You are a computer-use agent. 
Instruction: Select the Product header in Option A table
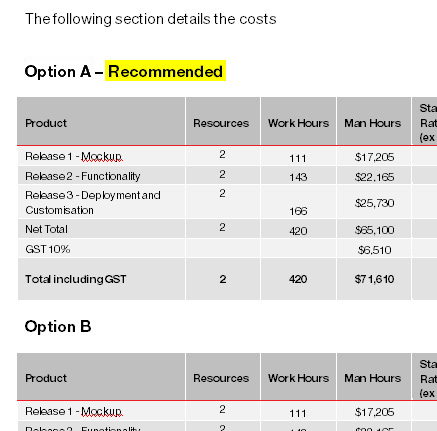(x=46, y=123)
